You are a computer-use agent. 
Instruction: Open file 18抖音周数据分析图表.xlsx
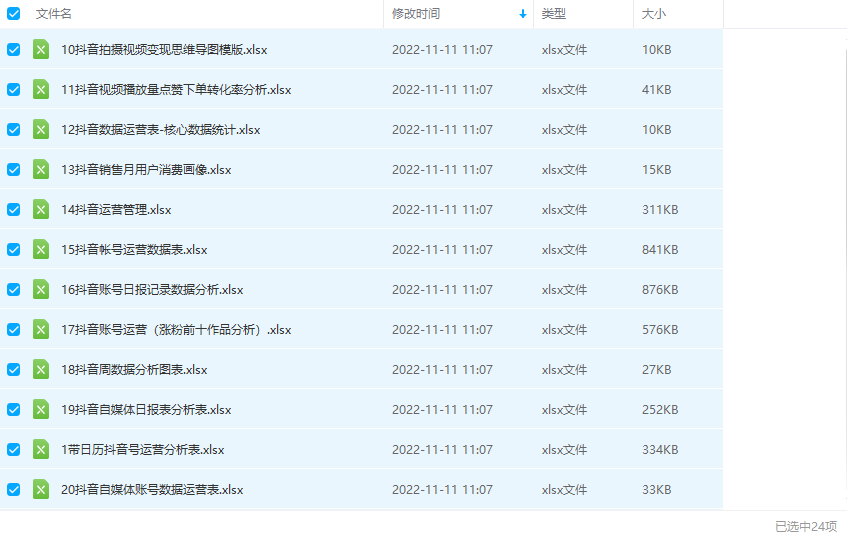[x=134, y=369]
